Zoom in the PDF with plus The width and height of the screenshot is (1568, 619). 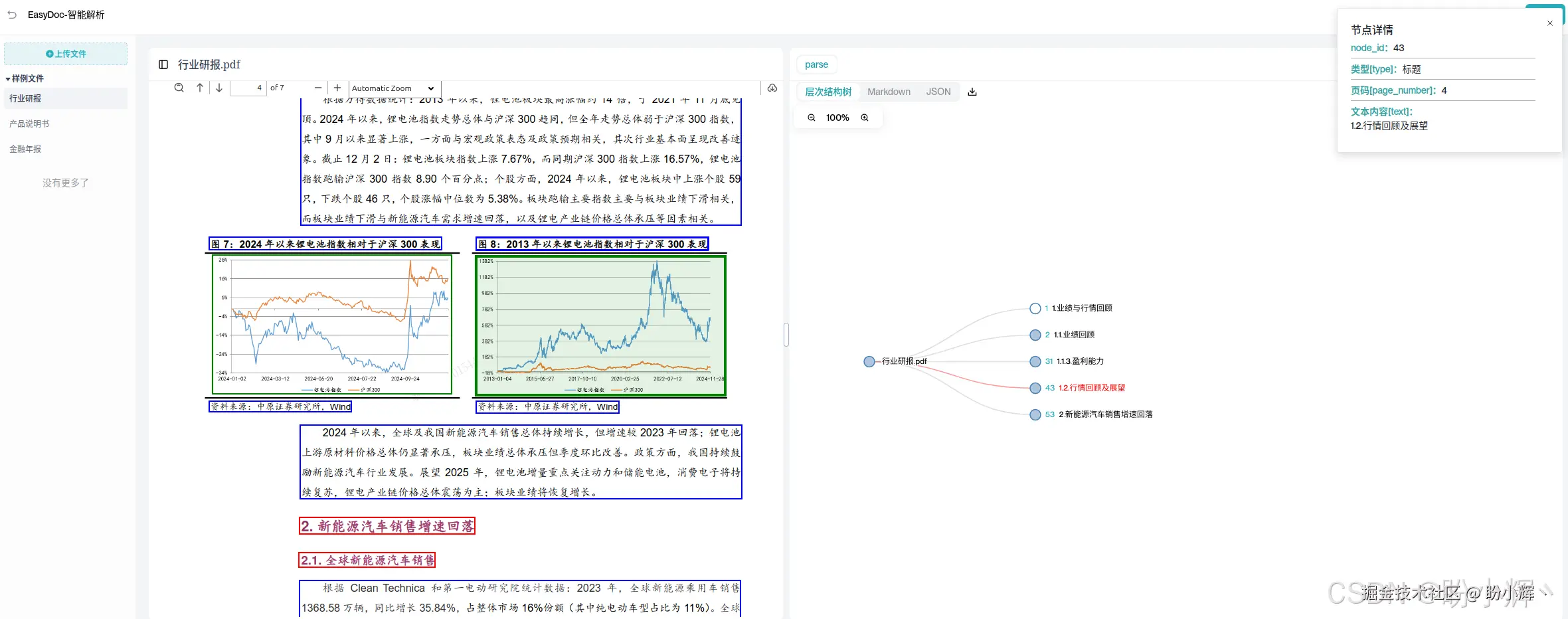pos(337,88)
